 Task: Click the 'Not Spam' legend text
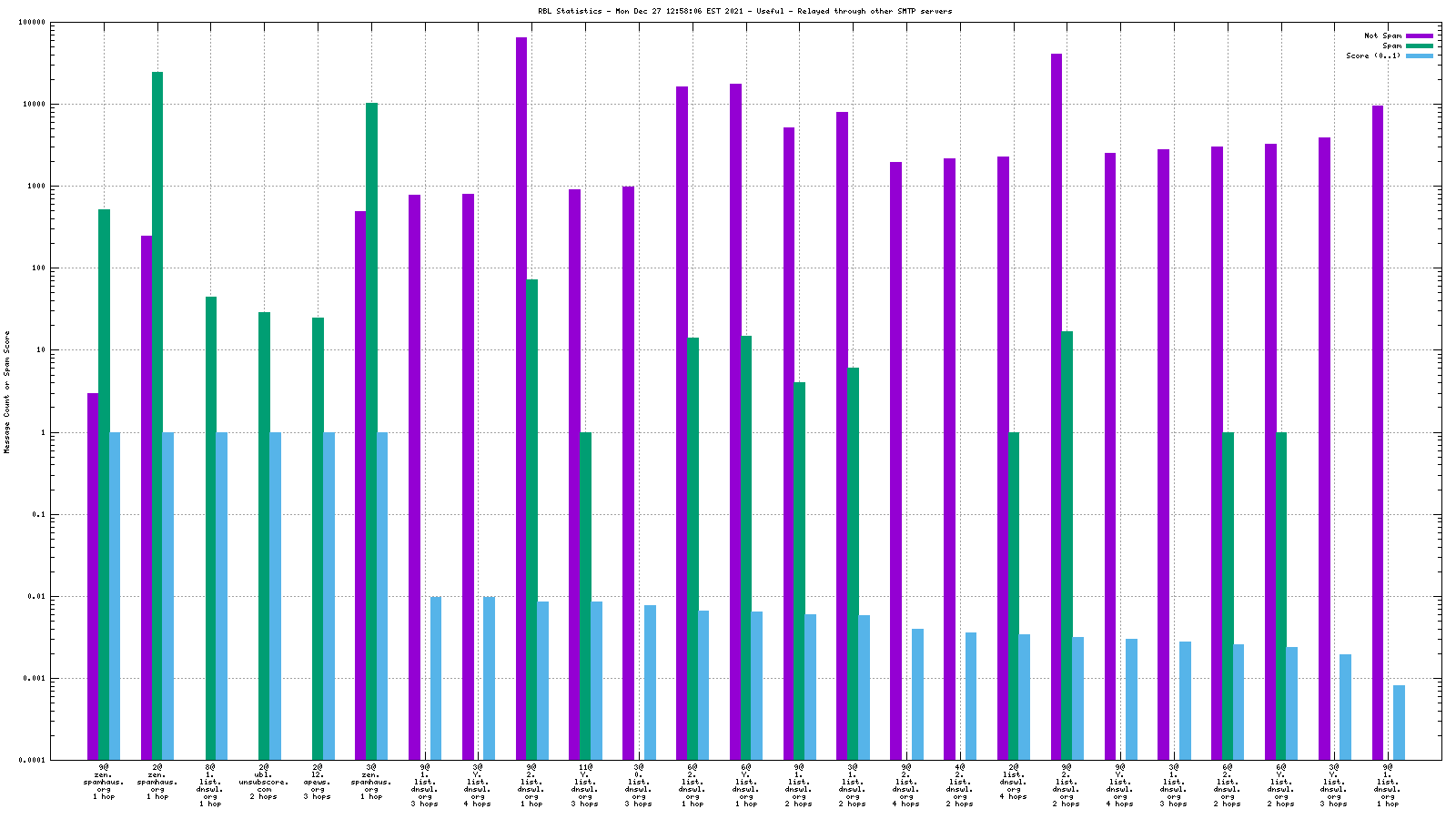point(1382,35)
